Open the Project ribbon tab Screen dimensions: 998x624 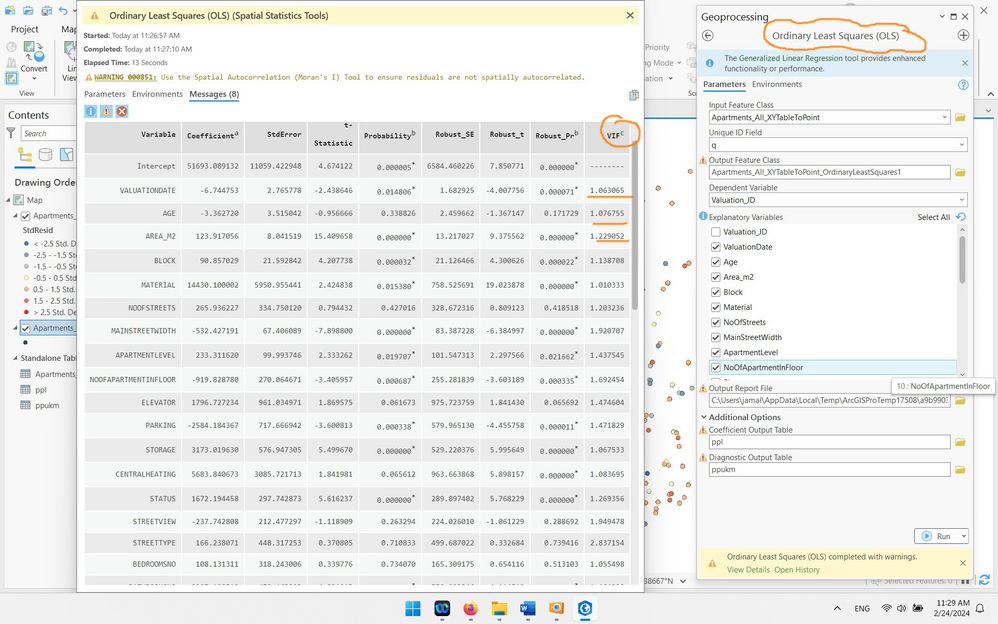pyautogui.click(x=24, y=29)
